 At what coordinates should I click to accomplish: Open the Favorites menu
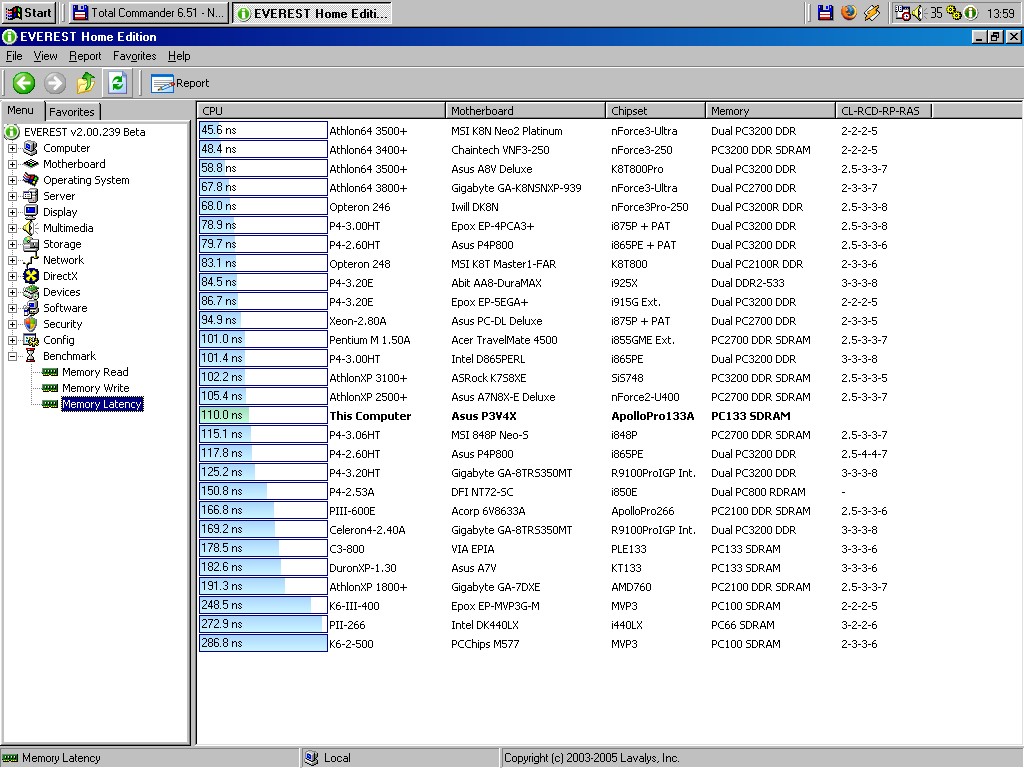point(135,56)
